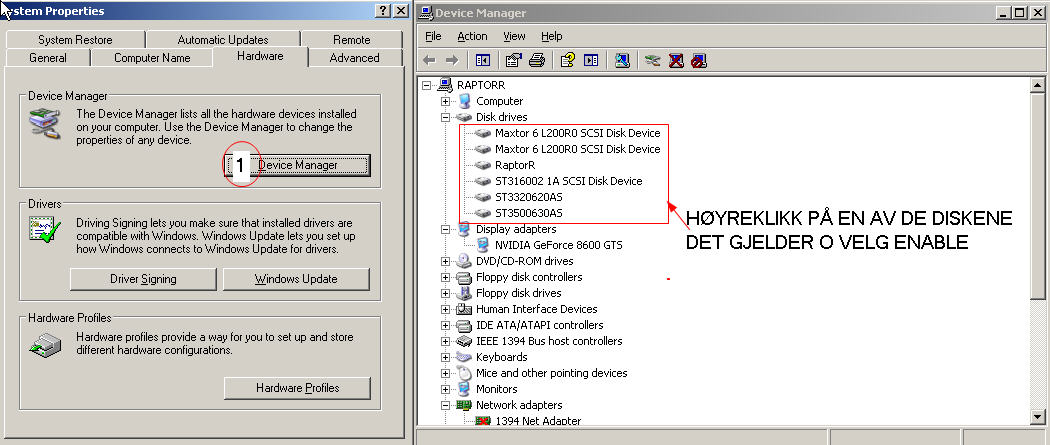Switch to the Remote tab

pyautogui.click(x=352, y=39)
